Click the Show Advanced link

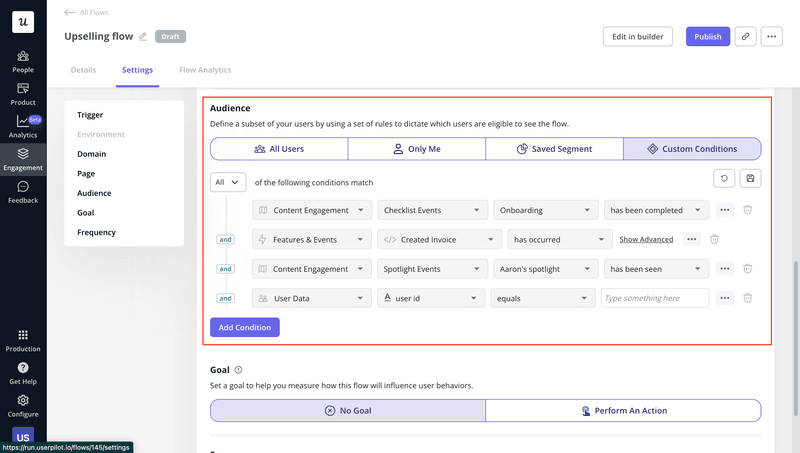click(646, 240)
